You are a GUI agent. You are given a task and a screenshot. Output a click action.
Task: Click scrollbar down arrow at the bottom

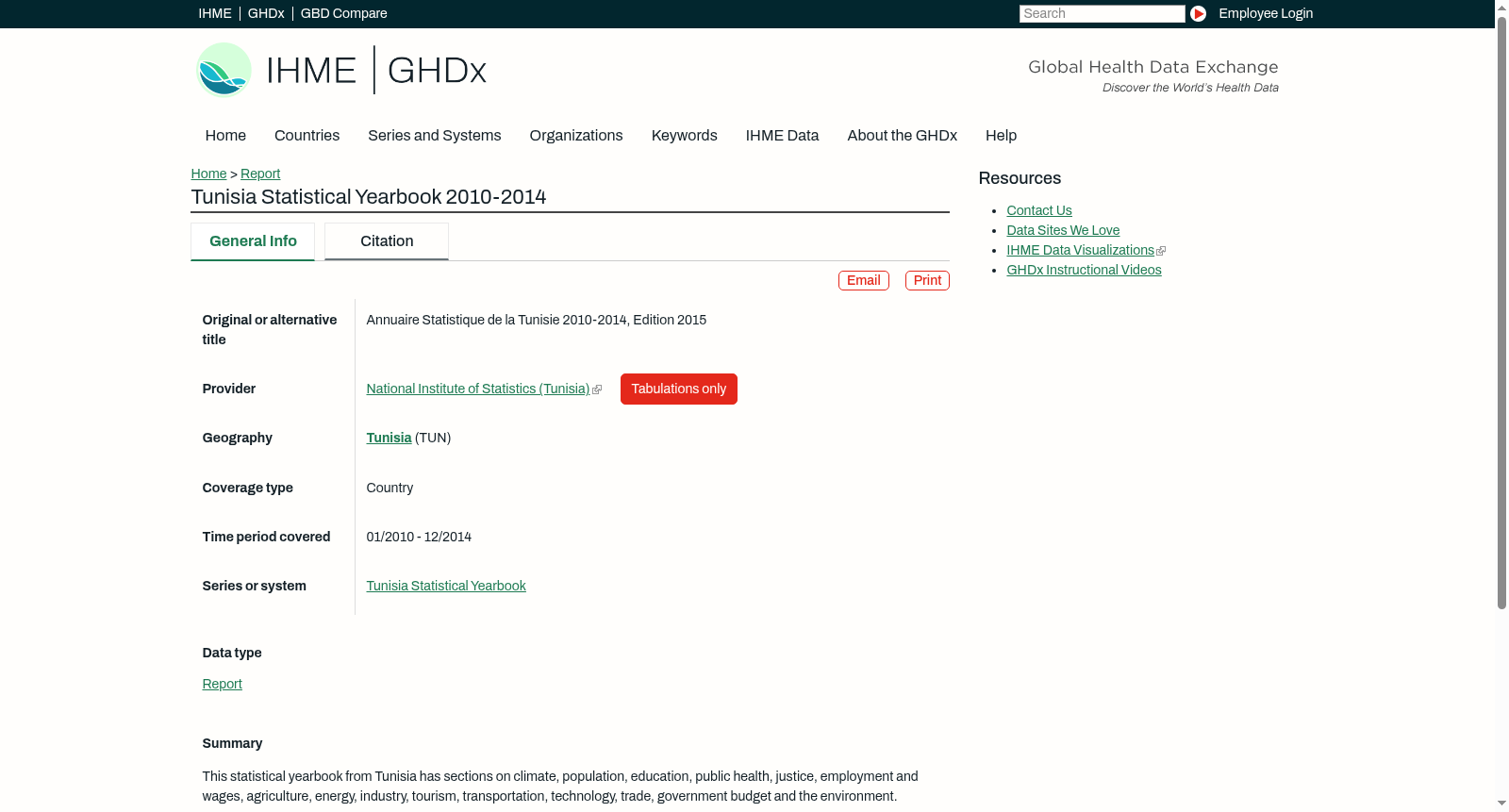[x=1501, y=804]
